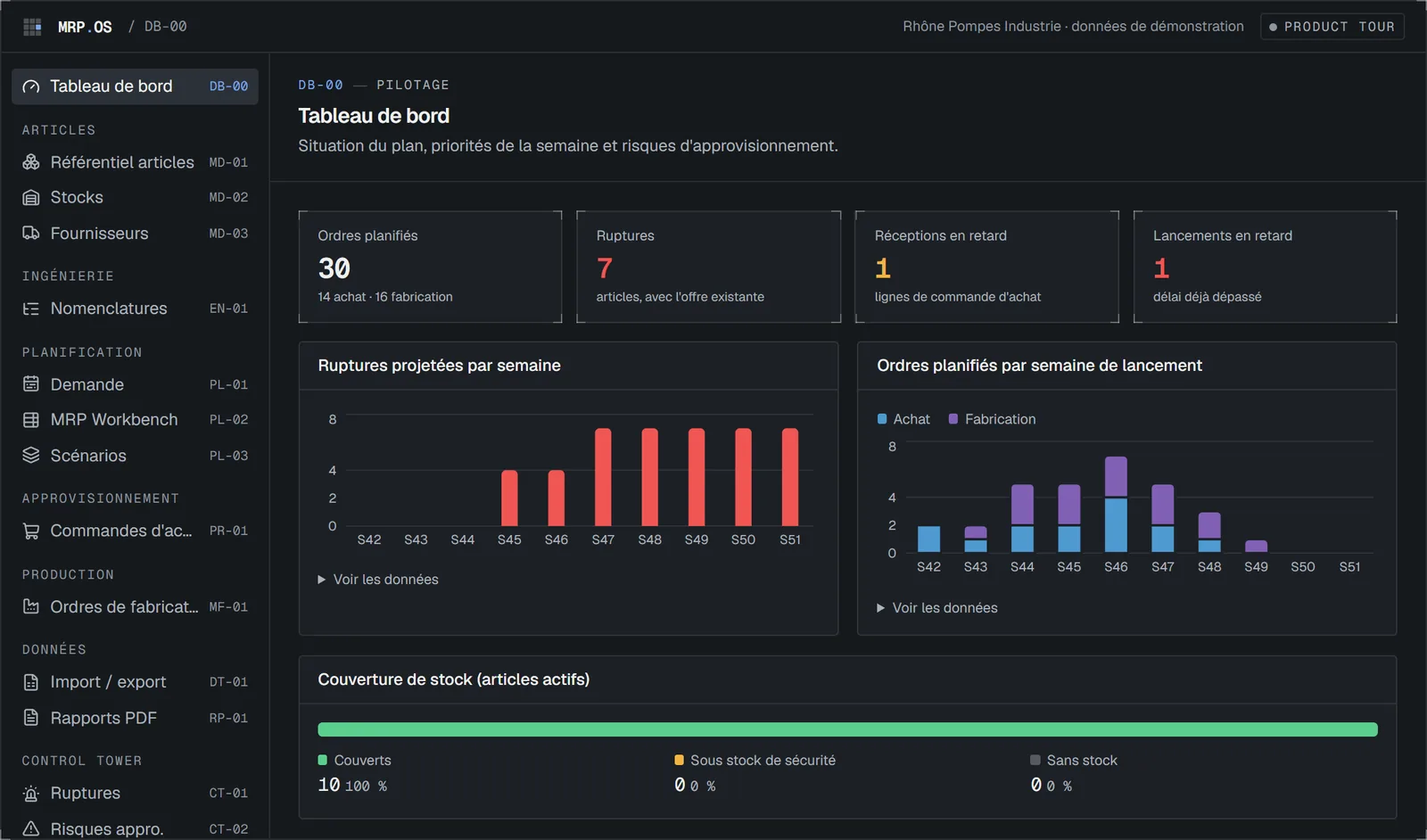Click the Rapports PDF document icon
The height and width of the screenshot is (840, 1427).
(31, 718)
